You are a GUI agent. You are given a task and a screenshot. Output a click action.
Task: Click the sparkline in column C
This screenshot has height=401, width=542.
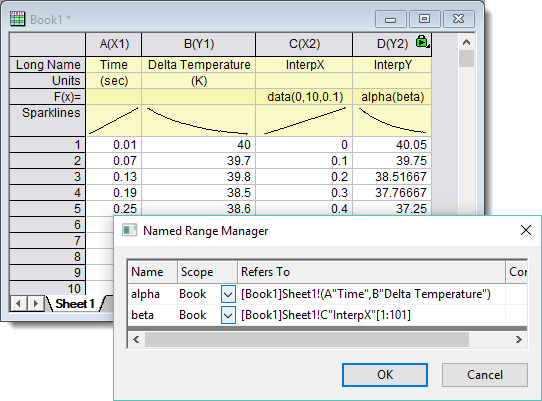pyautogui.click(x=304, y=120)
